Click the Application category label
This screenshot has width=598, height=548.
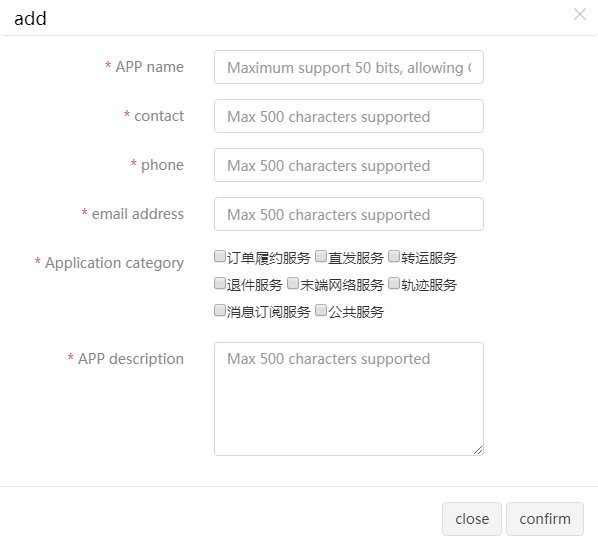pos(114,263)
